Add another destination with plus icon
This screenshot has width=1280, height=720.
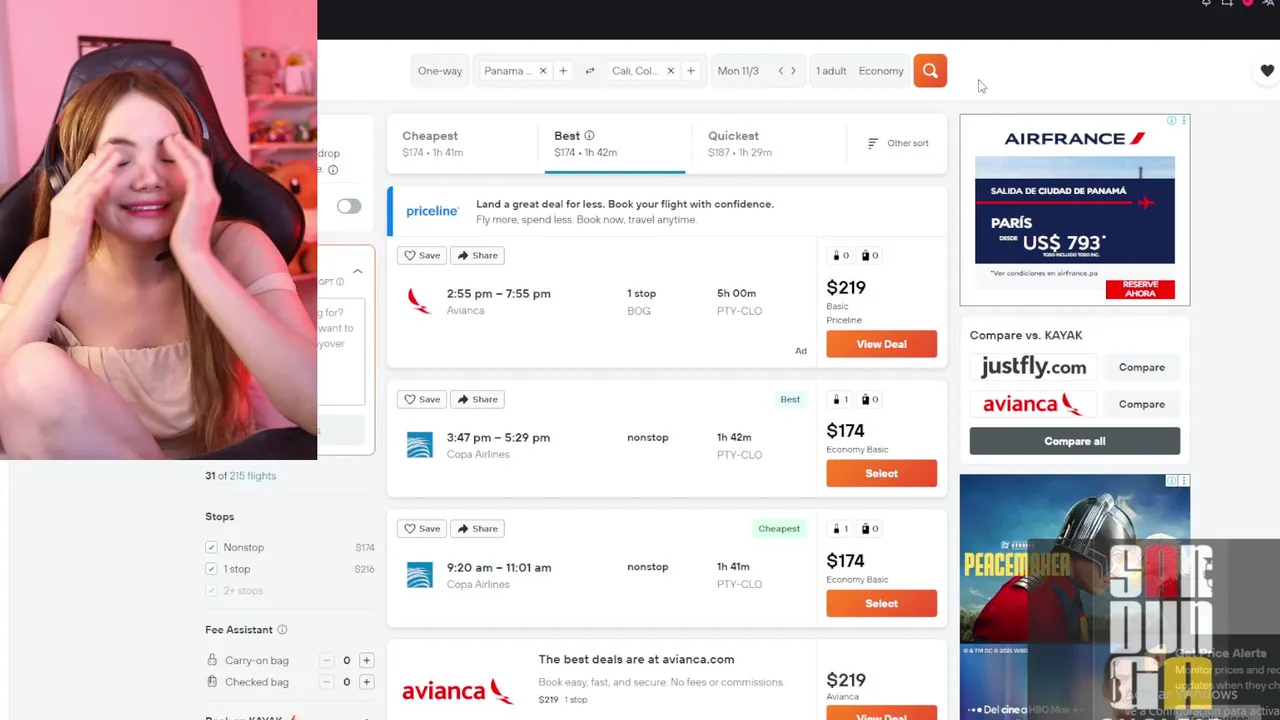691,71
